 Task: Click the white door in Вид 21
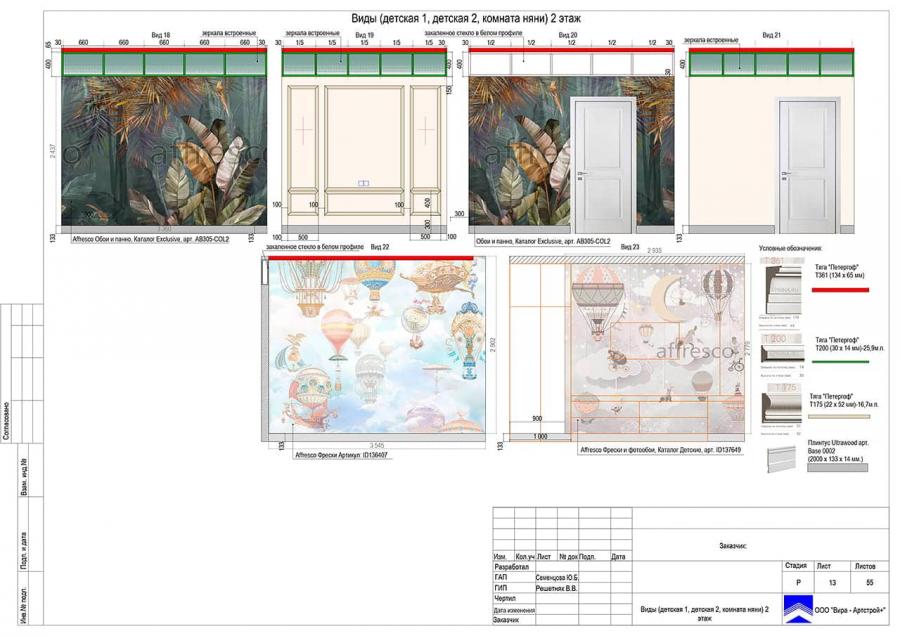803,166
